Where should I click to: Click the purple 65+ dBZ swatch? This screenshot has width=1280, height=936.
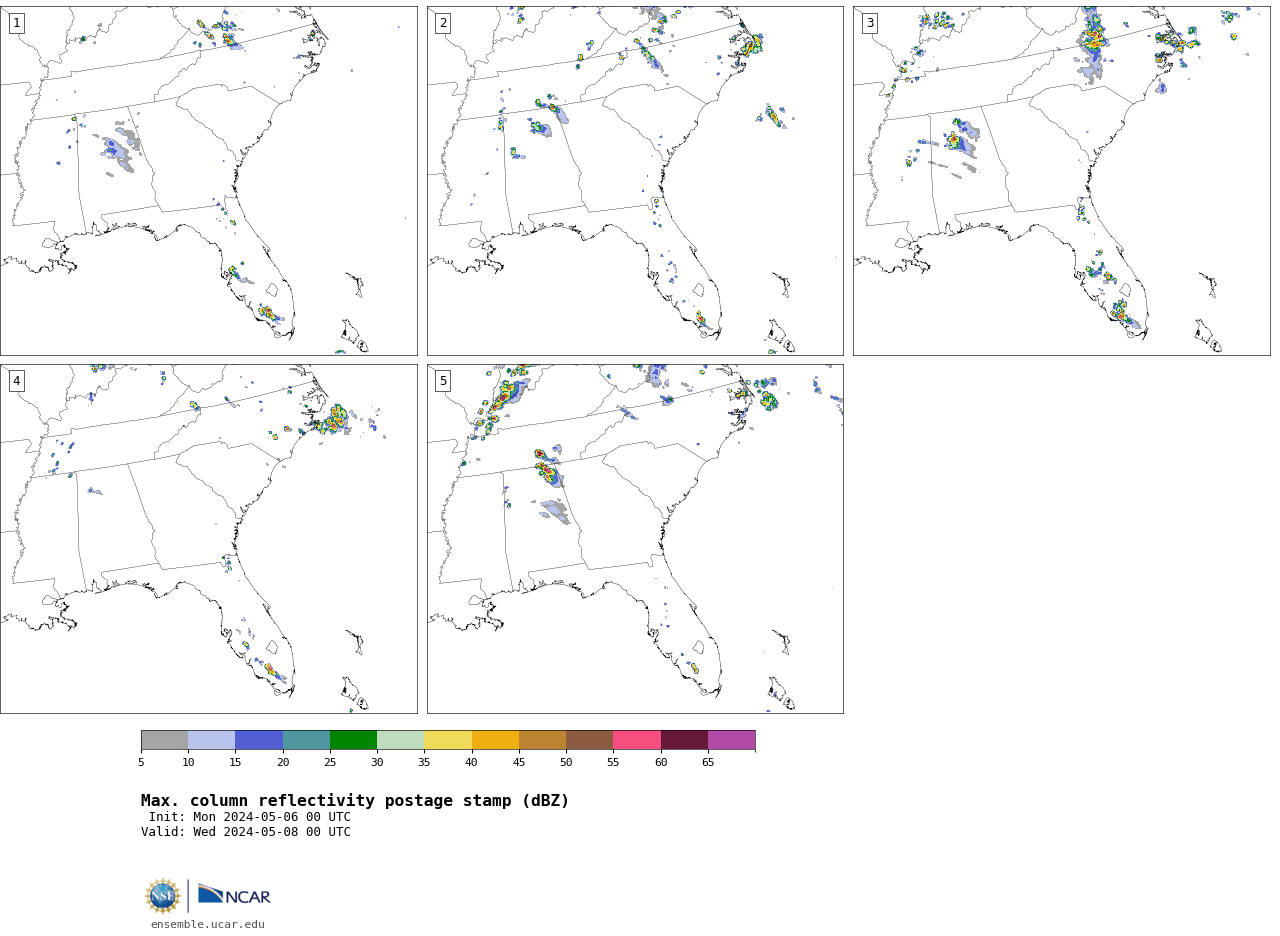click(x=731, y=740)
